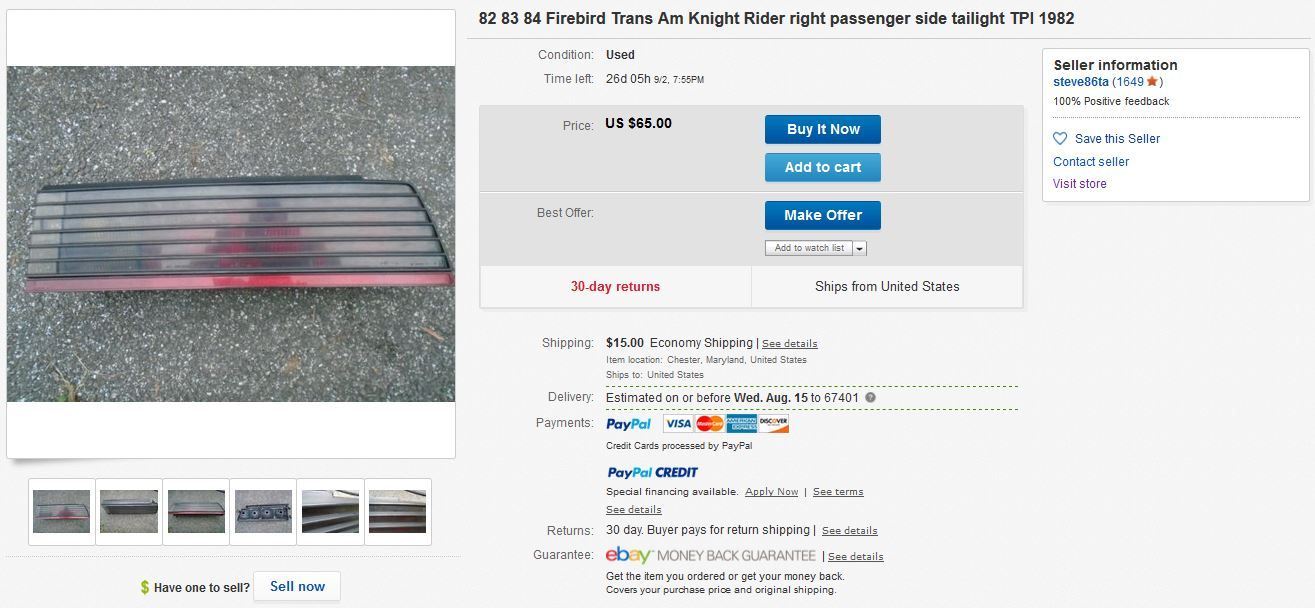Viewport: 1315px width, 608px height.
Task: Open the Visit store link
Action: pyautogui.click(x=1079, y=184)
